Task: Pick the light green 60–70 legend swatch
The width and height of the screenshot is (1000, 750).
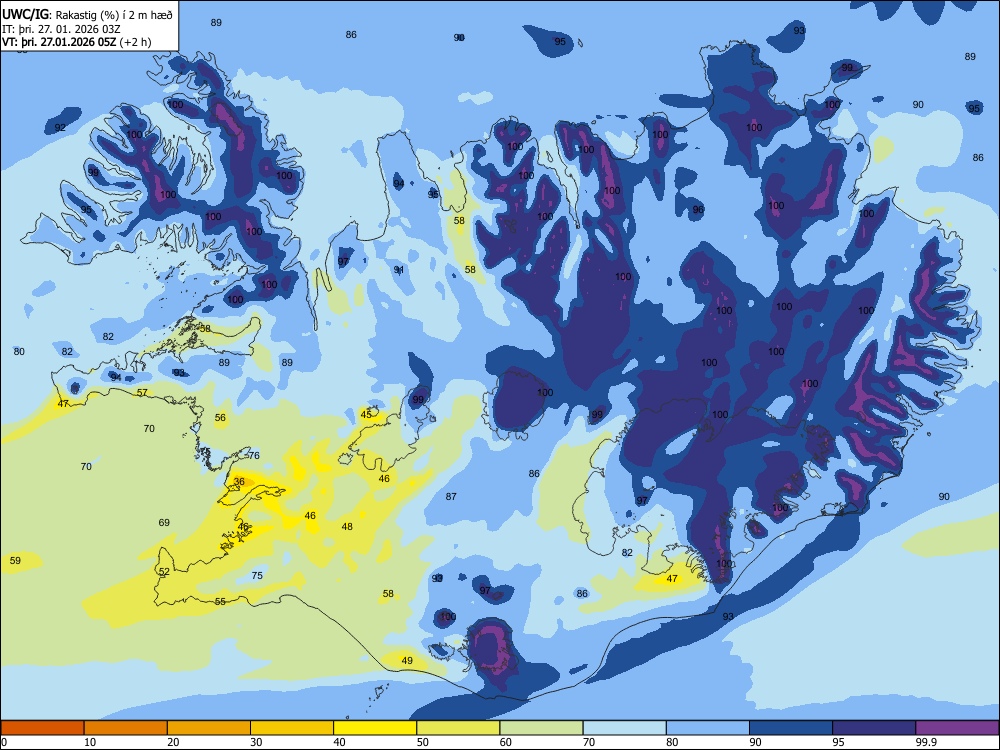Action: point(541,728)
